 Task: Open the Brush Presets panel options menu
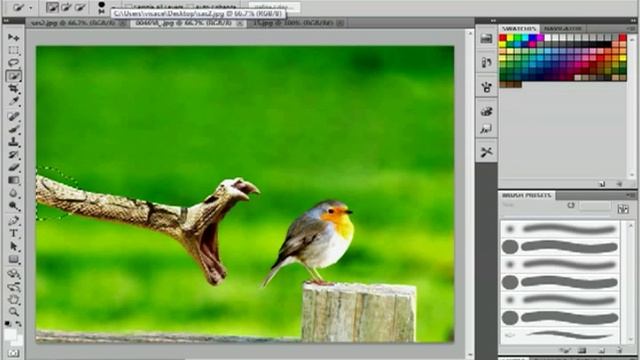coord(631,196)
